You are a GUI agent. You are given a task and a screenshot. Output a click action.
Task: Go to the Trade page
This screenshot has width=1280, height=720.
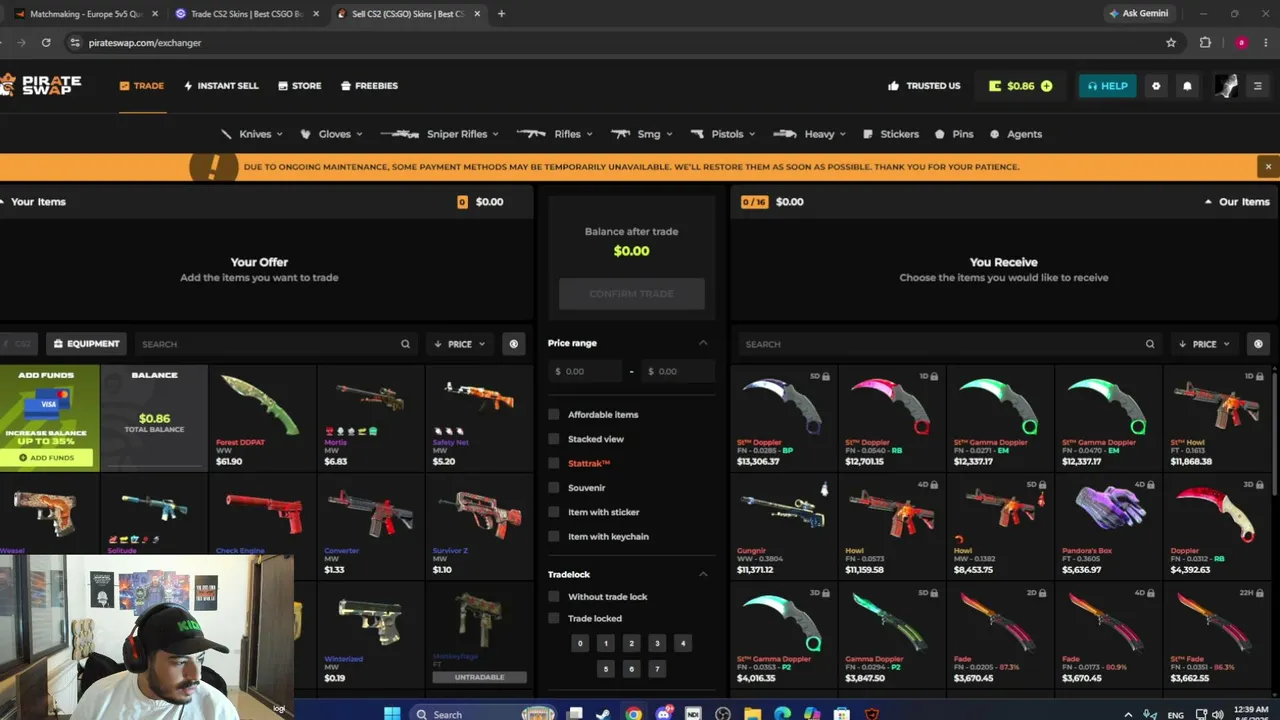(142, 86)
